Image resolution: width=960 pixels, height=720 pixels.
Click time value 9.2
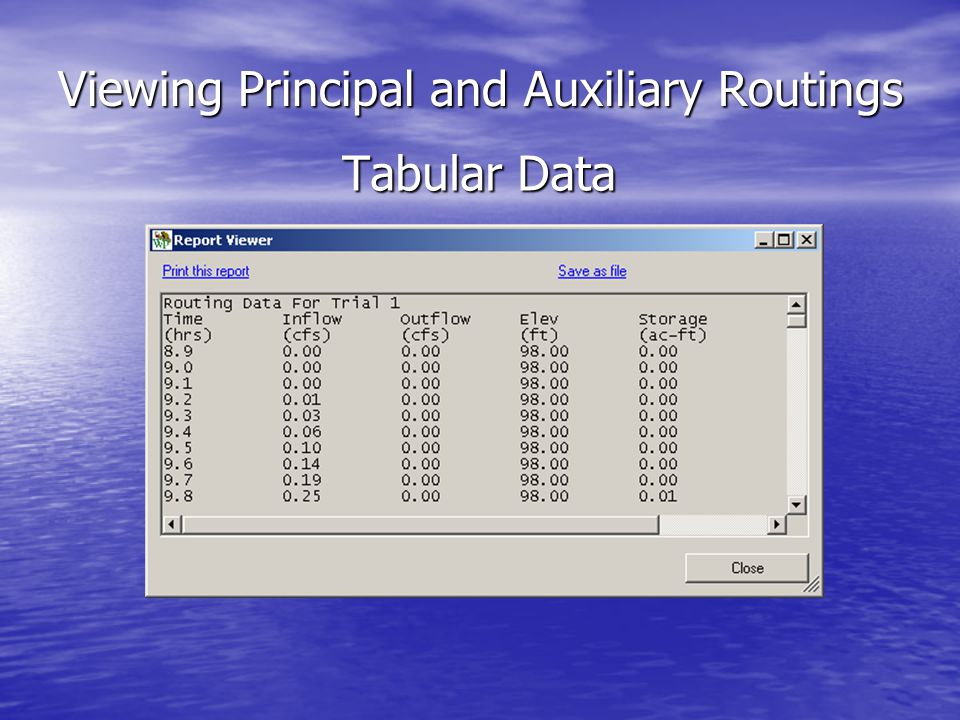[x=178, y=400]
